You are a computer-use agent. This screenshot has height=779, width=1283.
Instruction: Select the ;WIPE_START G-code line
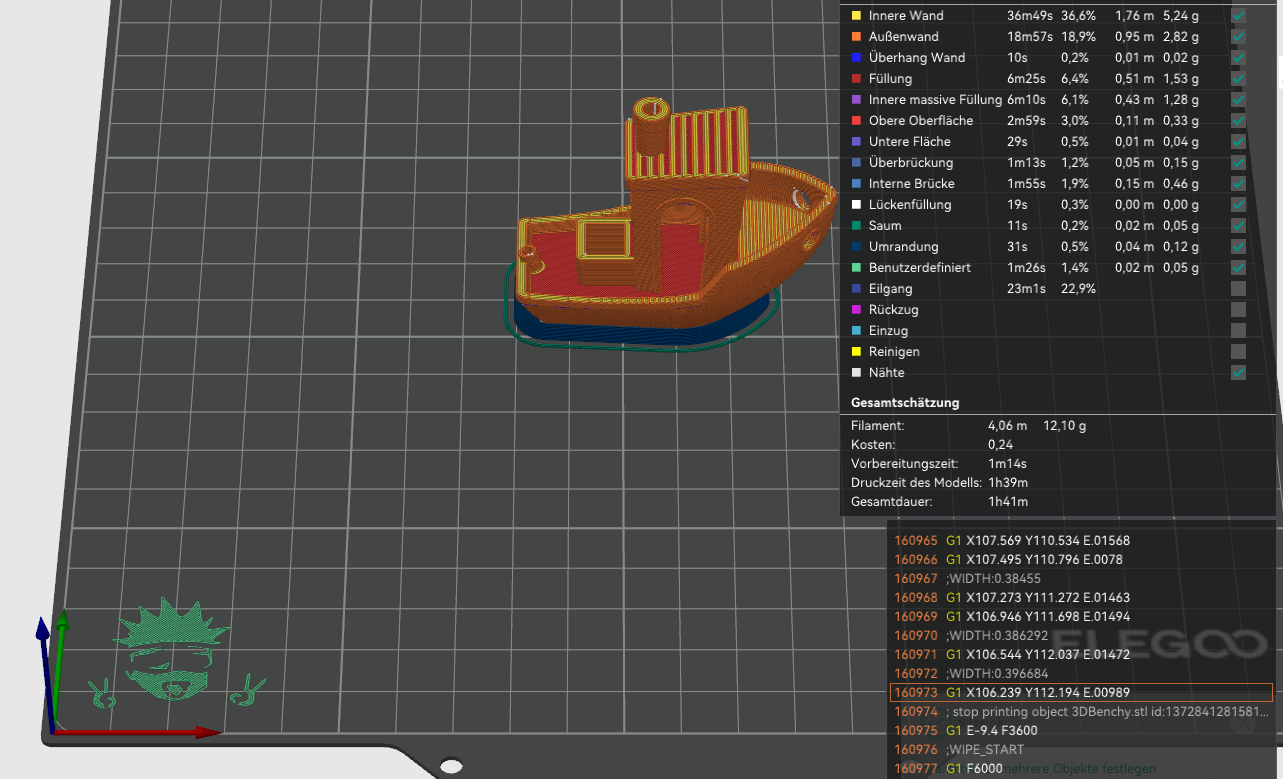coord(1081,750)
